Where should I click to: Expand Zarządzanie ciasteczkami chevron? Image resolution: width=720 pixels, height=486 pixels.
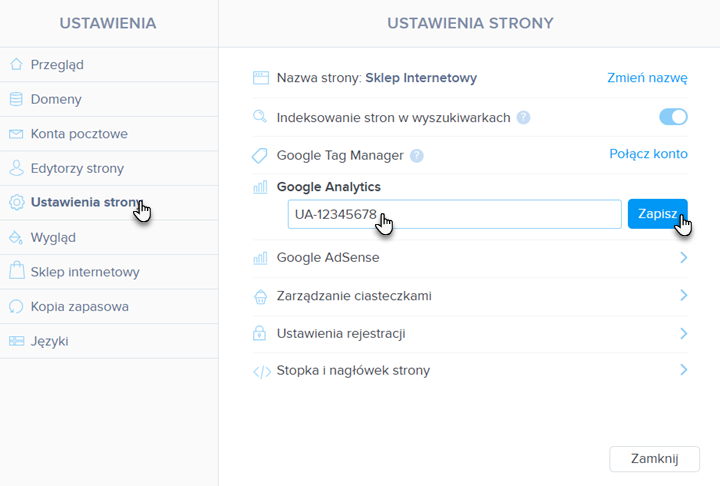pos(683,295)
